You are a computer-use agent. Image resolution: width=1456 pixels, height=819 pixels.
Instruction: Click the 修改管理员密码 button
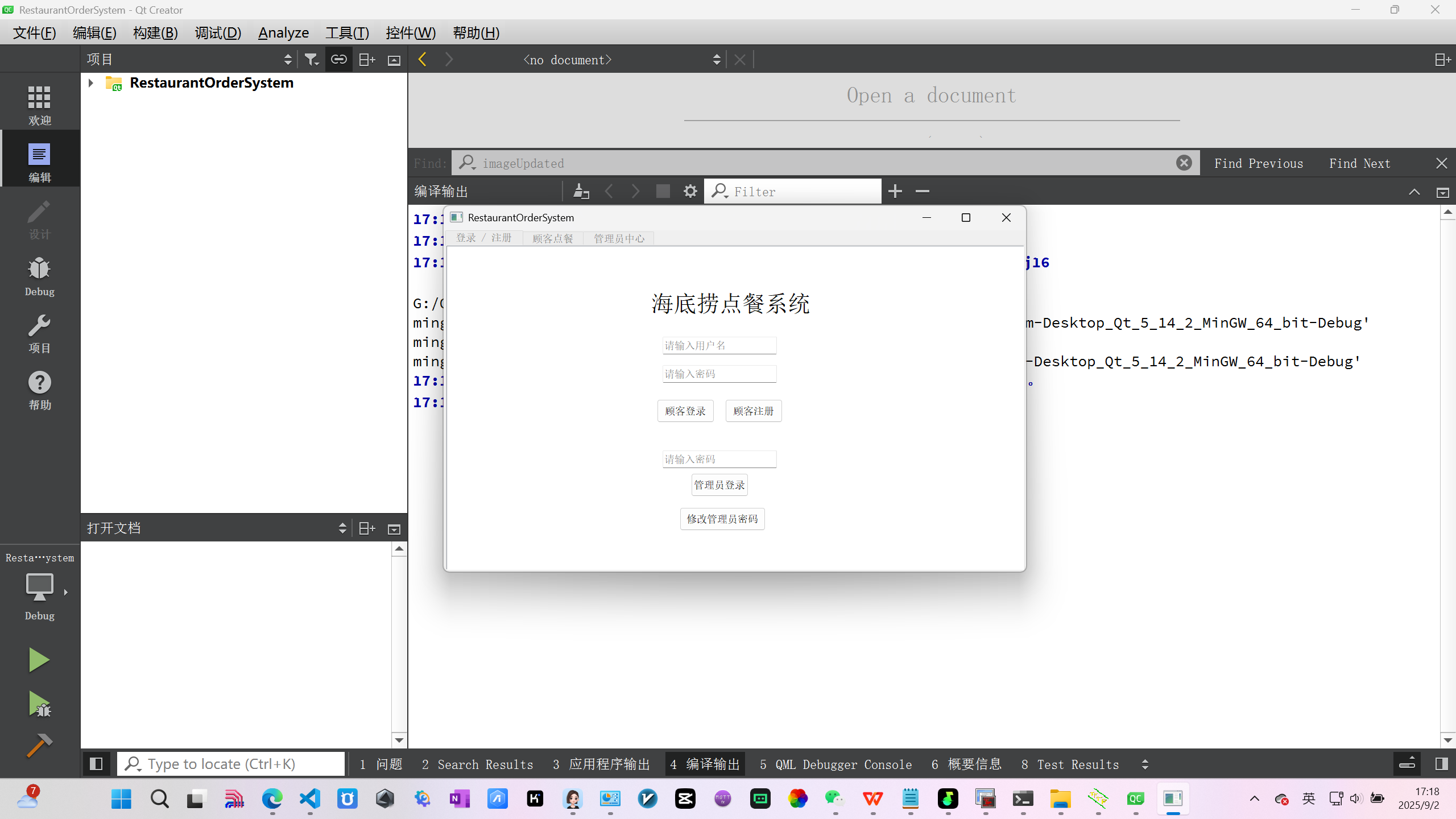coord(722,519)
